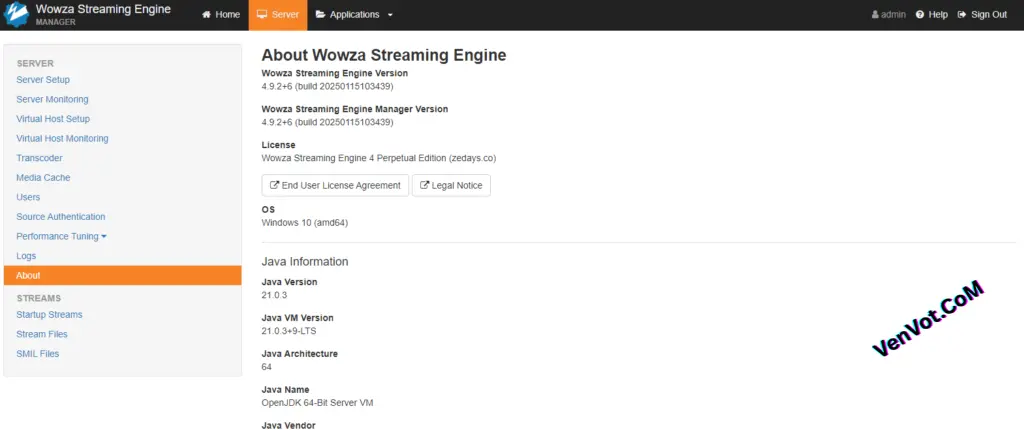Open the End User License Agreement
The image size is (1024, 430).
click(x=335, y=186)
